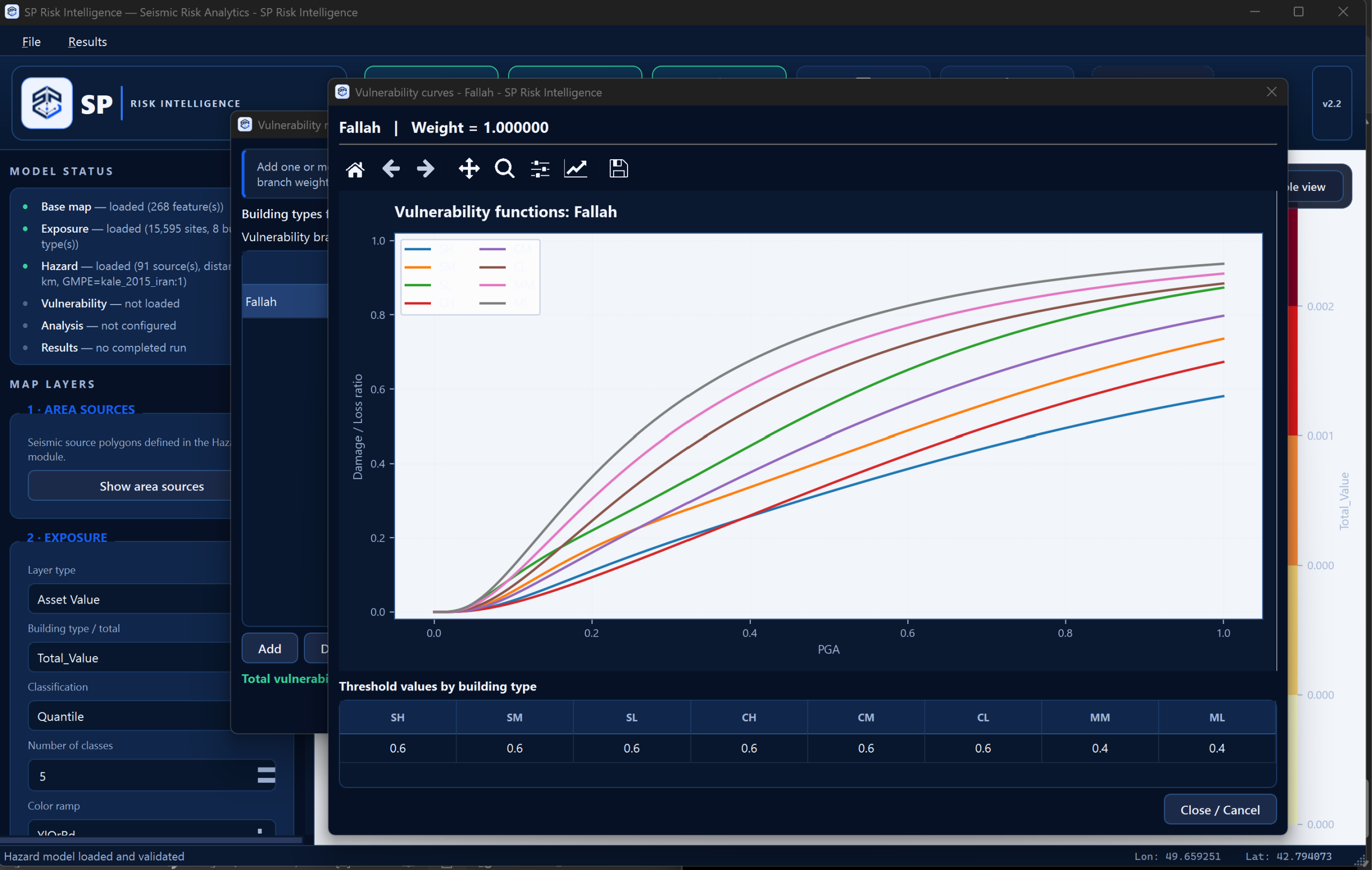Click the Close / Cancel button

click(x=1220, y=809)
